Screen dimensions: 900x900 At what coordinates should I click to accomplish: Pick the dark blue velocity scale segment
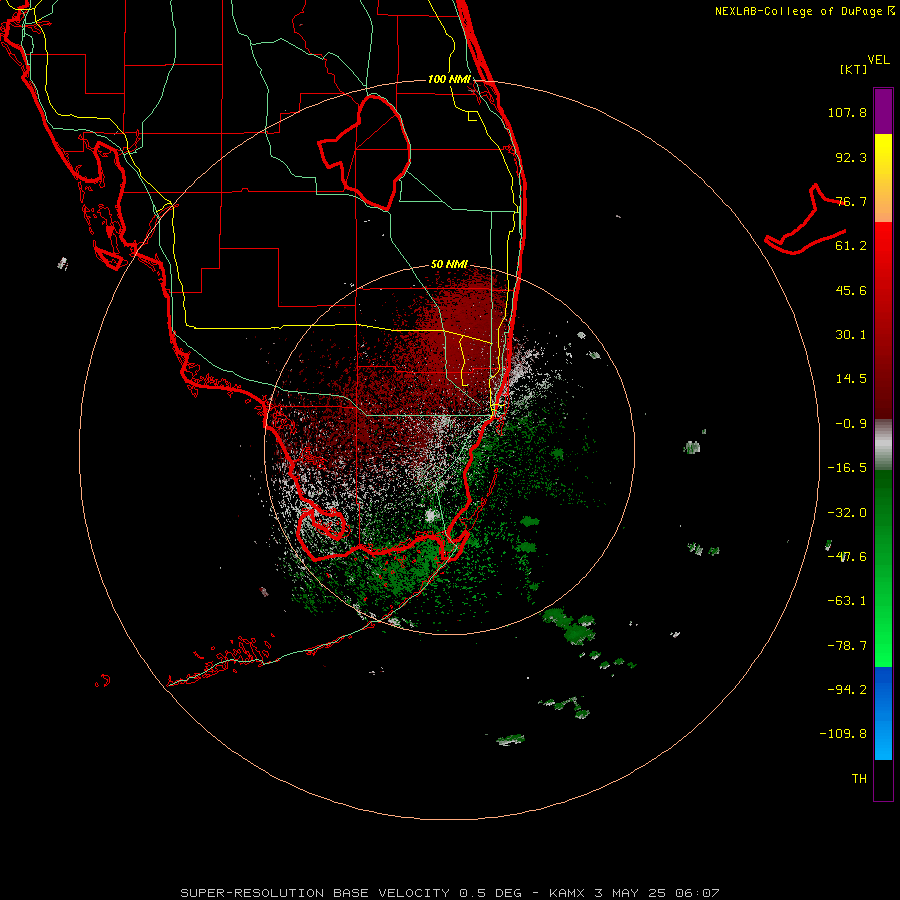pyautogui.click(x=883, y=689)
